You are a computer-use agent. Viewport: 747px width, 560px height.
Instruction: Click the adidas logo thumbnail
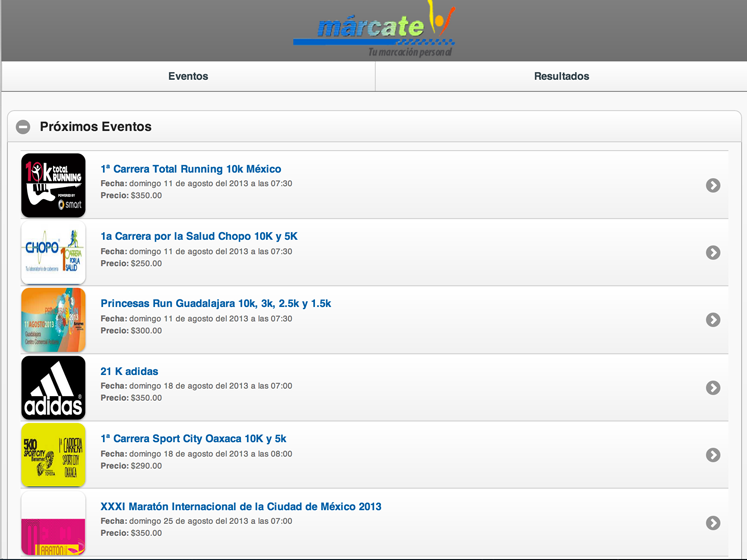tap(53, 387)
